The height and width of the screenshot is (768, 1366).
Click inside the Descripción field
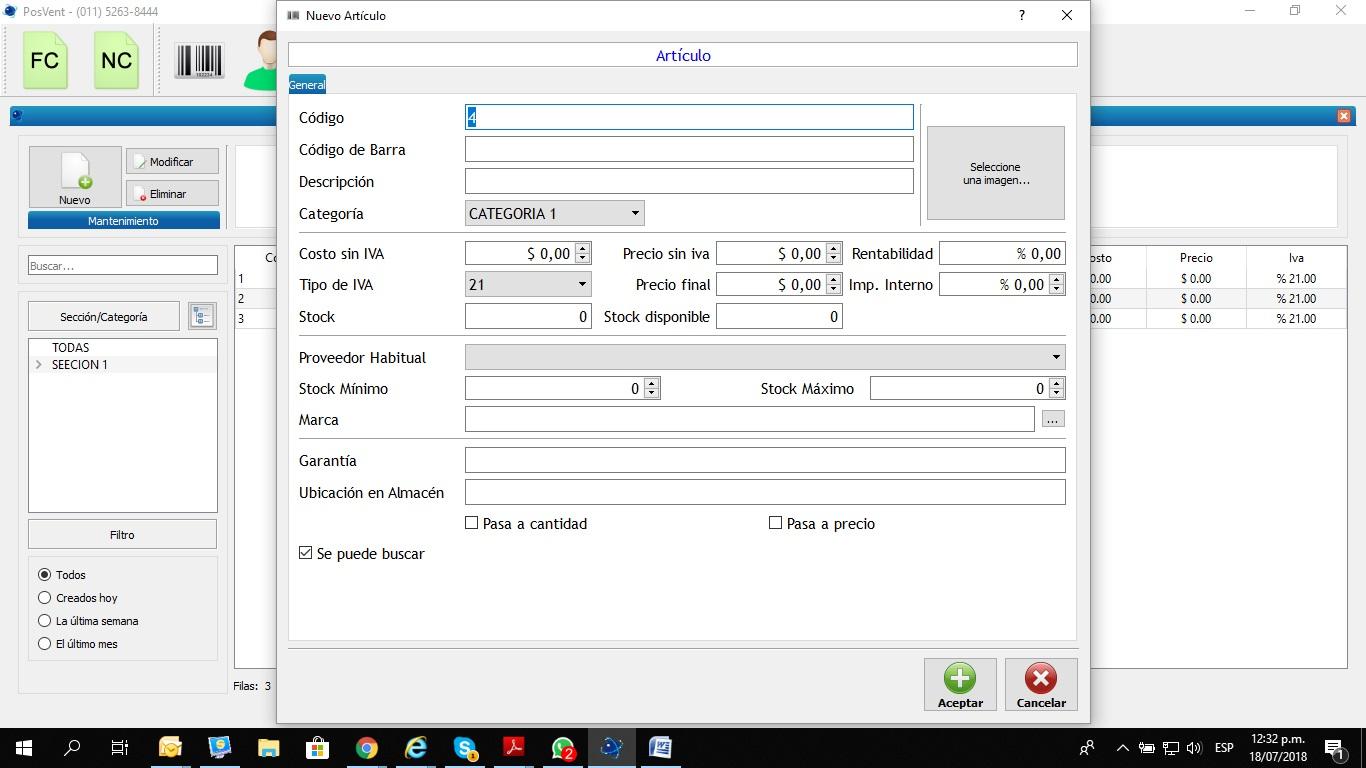click(688, 181)
